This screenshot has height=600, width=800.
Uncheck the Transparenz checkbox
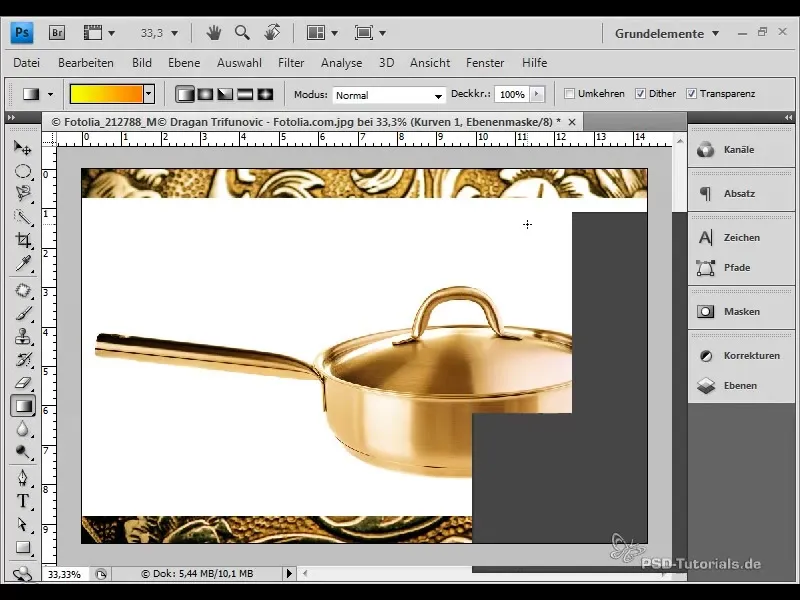(x=691, y=94)
